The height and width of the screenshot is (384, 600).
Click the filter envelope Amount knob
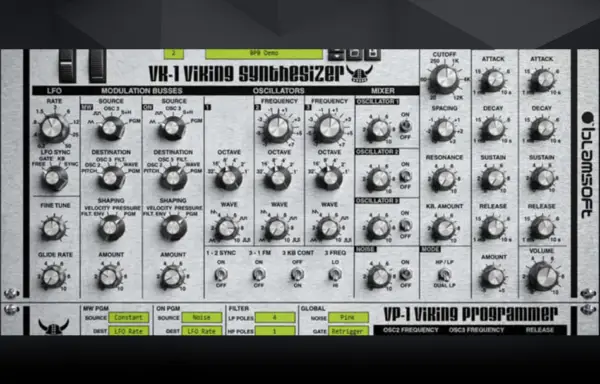[x=494, y=277]
